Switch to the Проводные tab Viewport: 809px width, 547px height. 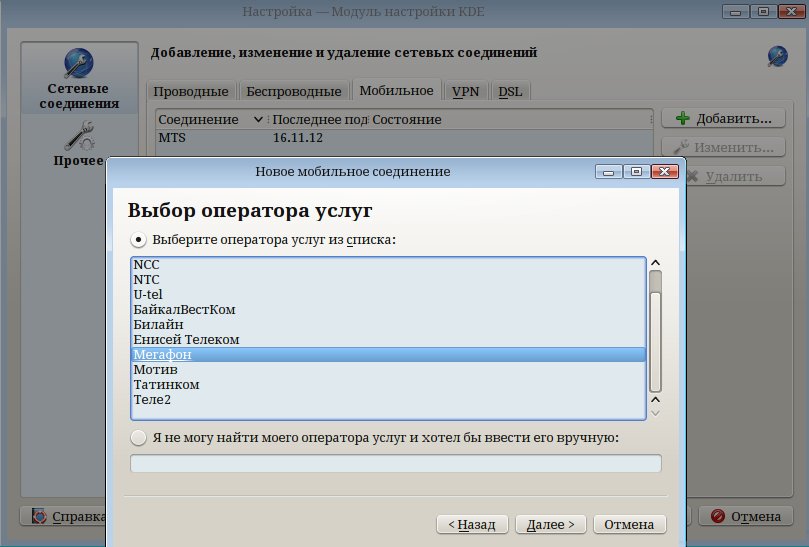191,91
